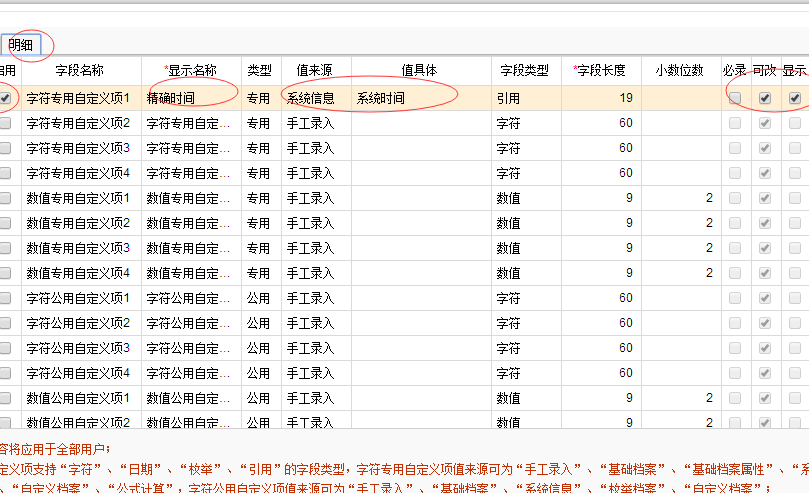The height and width of the screenshot is (493, 809).
Task: Toggle 可改 checkbox for 字符专用自定义项1 row
Action: (x=765, y=98)
